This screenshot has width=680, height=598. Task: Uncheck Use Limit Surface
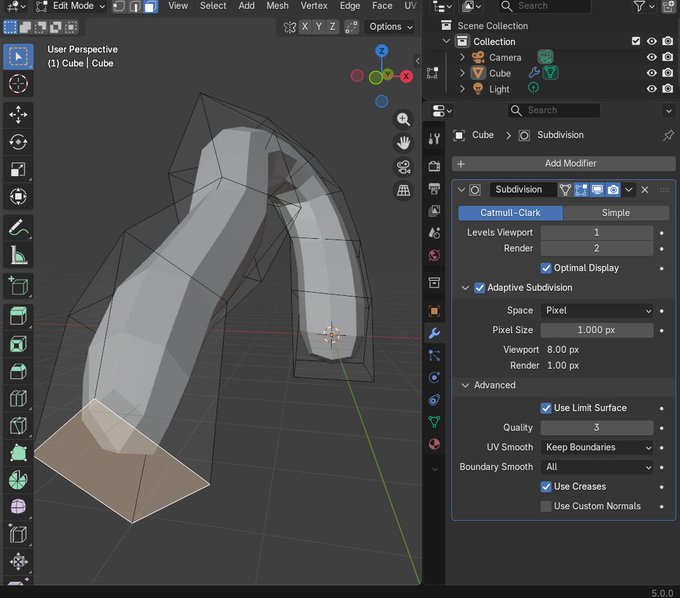click(x=546, y=408)
